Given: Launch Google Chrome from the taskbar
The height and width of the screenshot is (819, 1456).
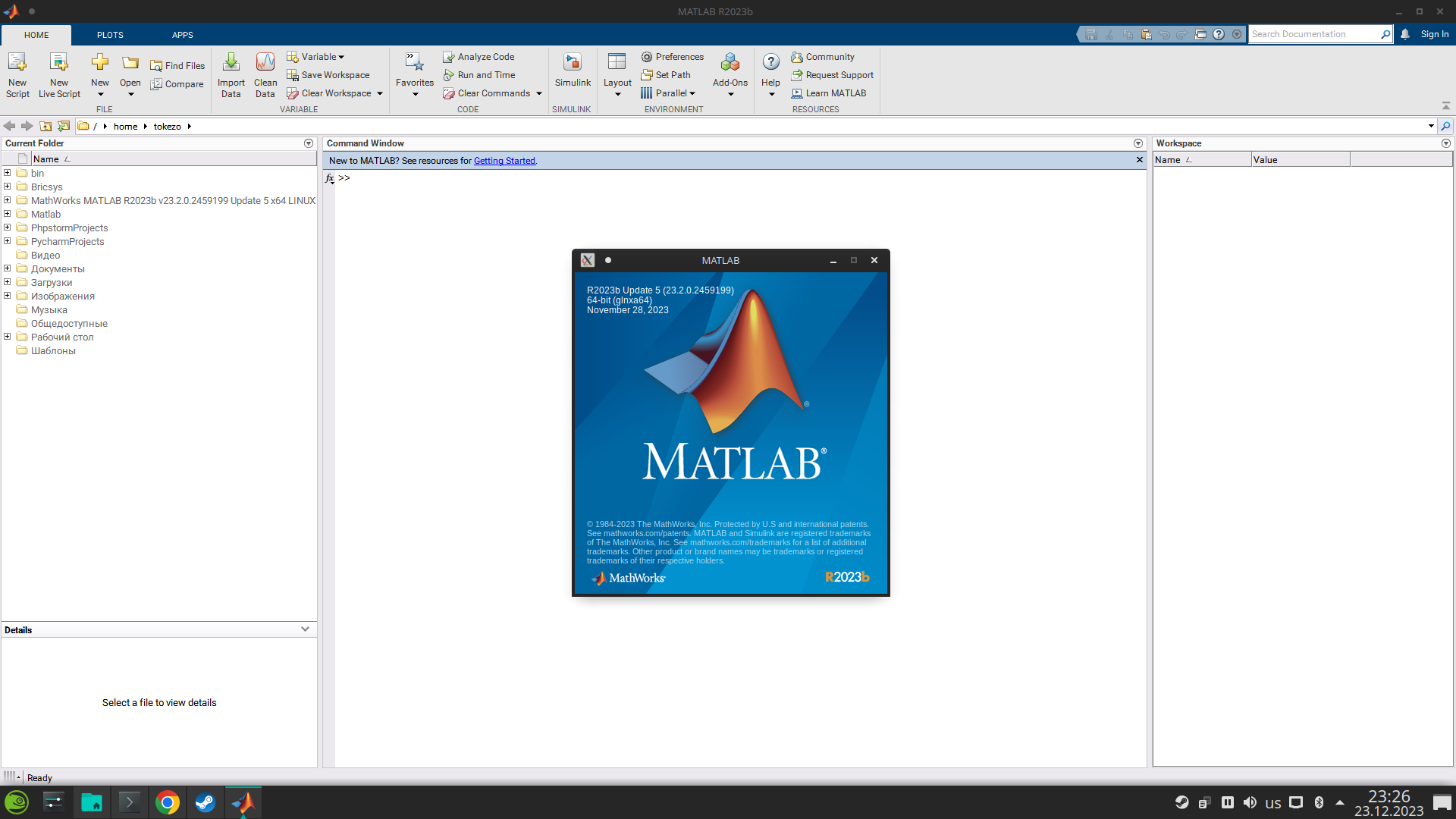Looking at the screenshot, I should 168,802.
